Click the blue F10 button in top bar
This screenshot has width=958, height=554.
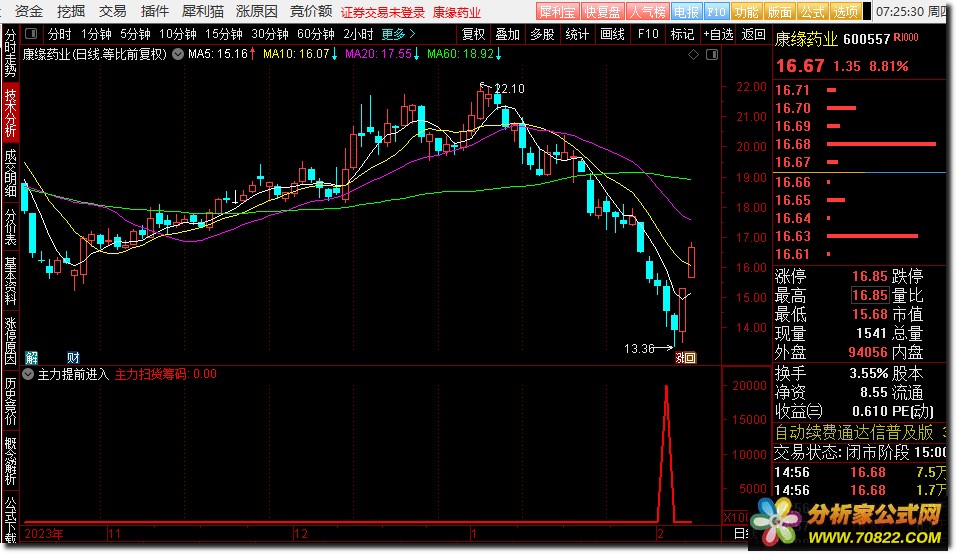click(716, 12)
